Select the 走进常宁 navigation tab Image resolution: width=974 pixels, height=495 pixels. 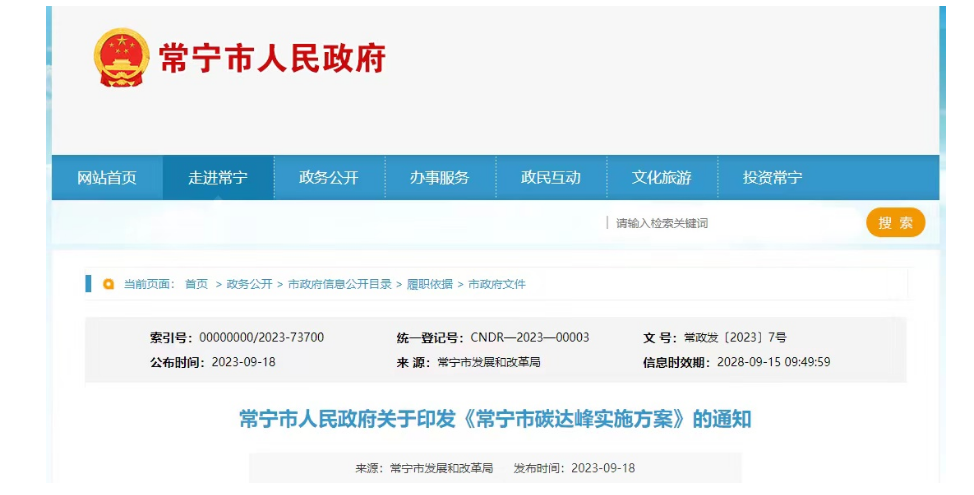point(218,178)
